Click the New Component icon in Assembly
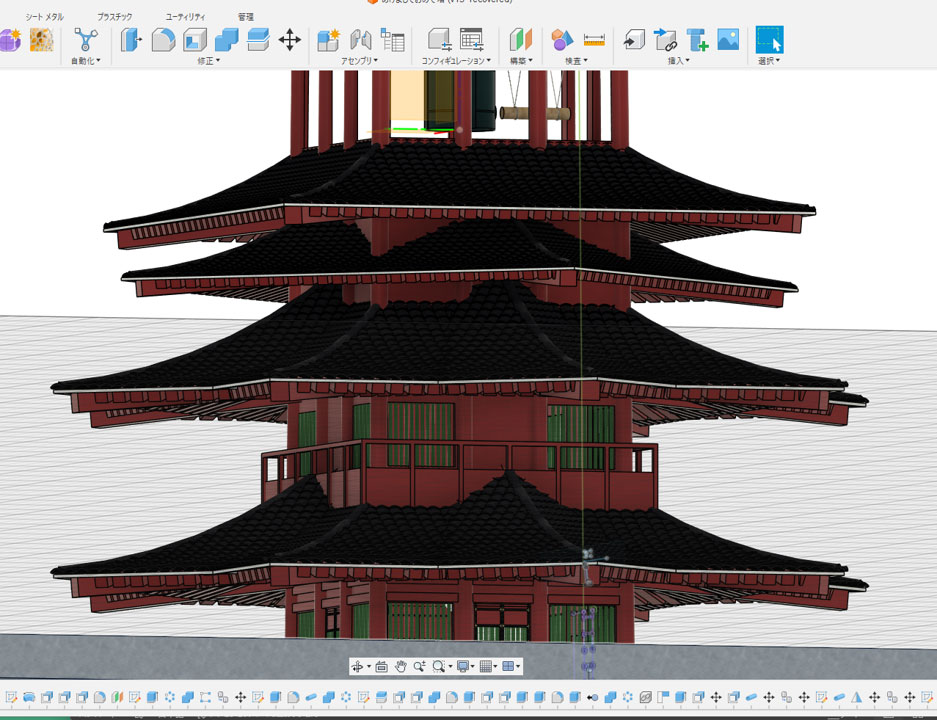This screenshot has width=937, height=720. [328, 40]
